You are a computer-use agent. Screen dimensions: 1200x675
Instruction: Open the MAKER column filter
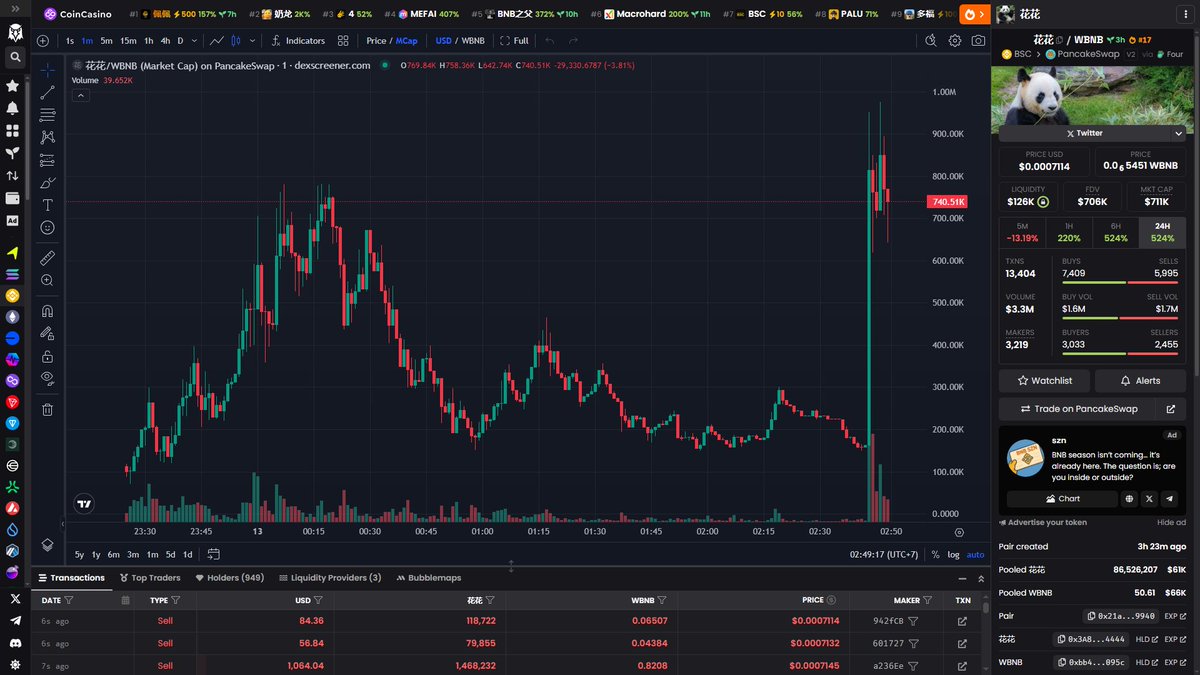click(x=929, y=600)
